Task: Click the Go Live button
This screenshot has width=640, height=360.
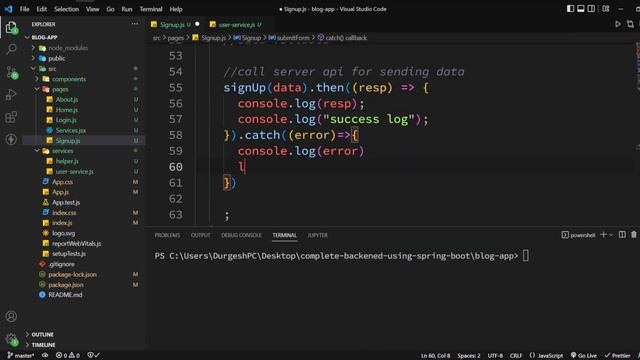Action: point(584,356)
